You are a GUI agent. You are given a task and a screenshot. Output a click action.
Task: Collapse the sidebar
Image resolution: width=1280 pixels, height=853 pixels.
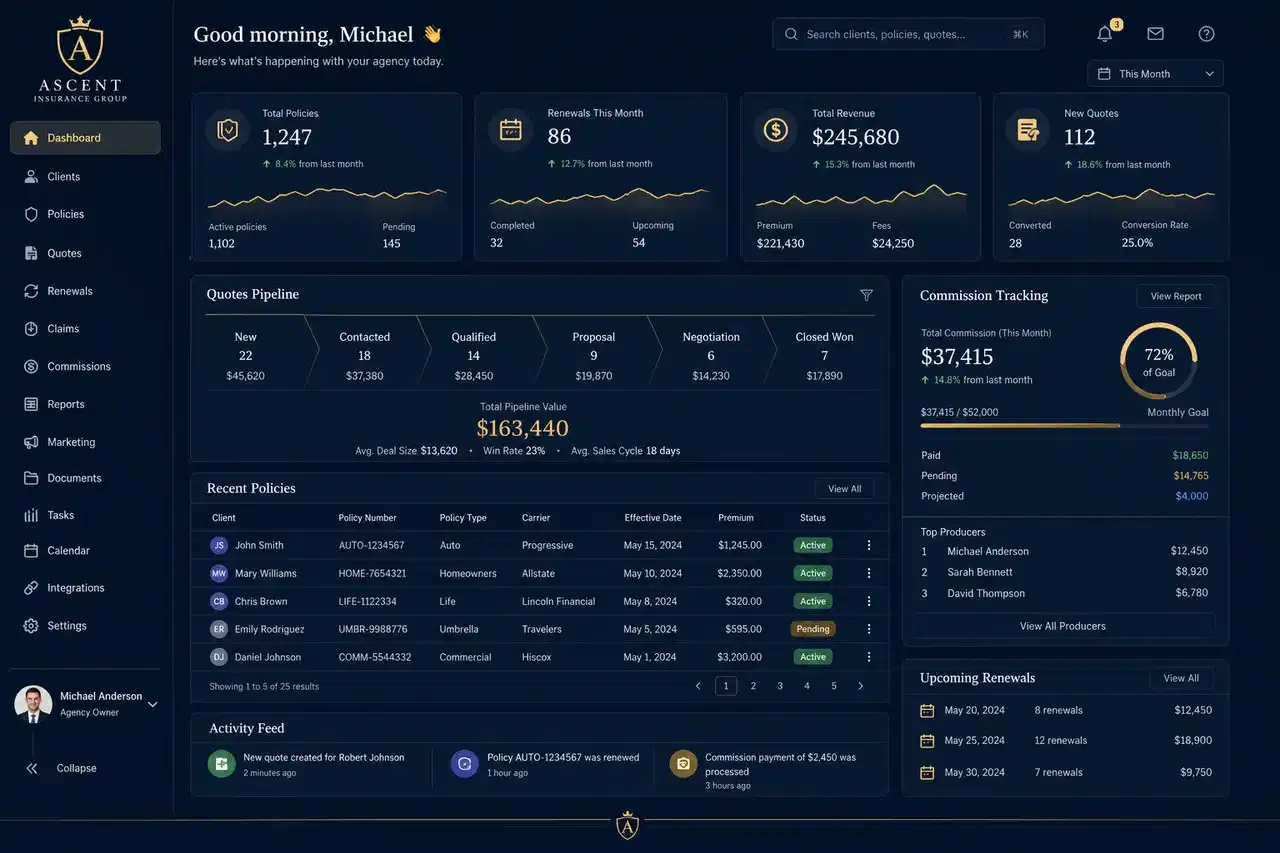click(x=62, y=768)
